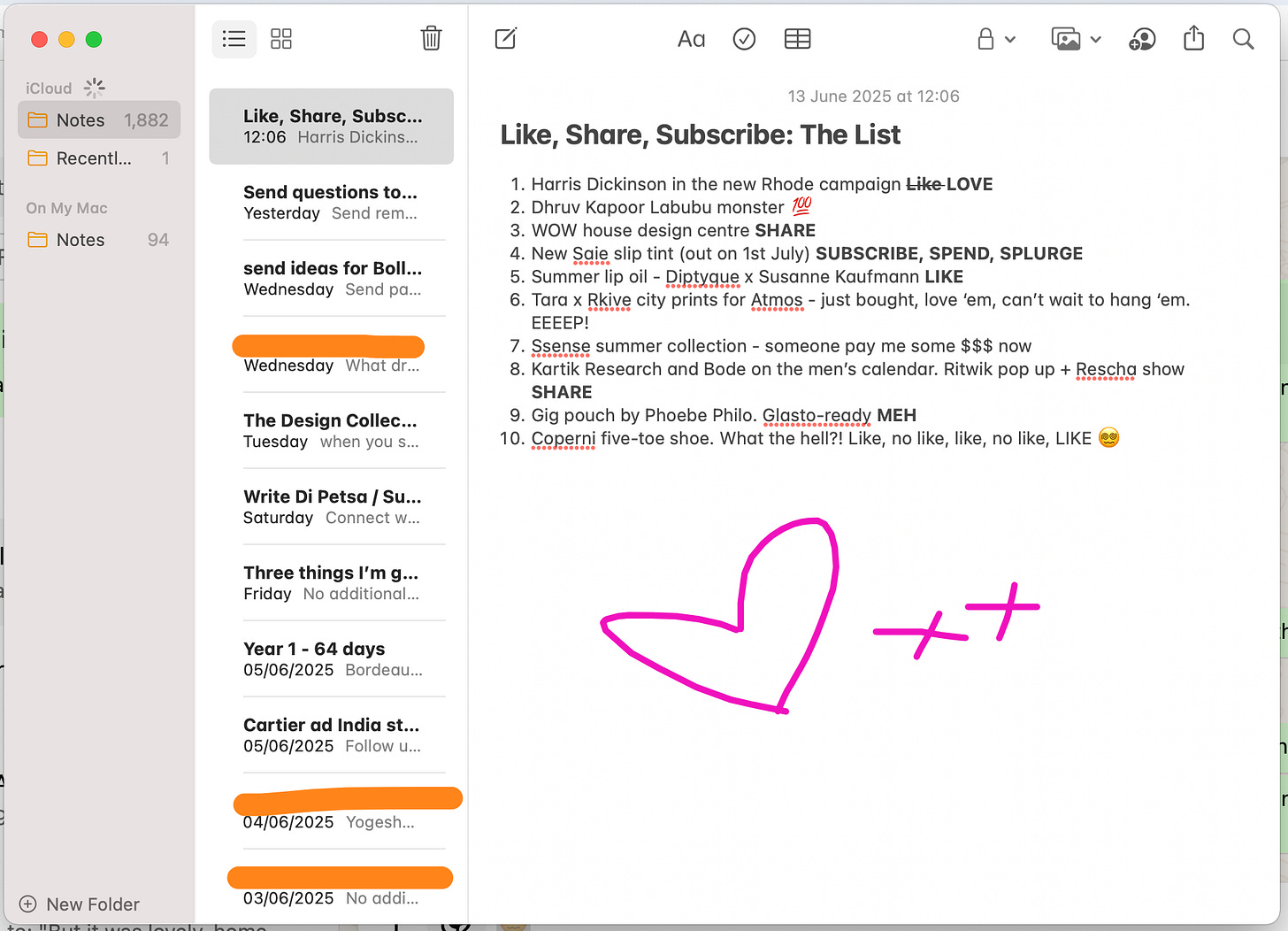Open the collaborate add people icon
Viewport: 1288px width, 931px height.
[1142, 39]
